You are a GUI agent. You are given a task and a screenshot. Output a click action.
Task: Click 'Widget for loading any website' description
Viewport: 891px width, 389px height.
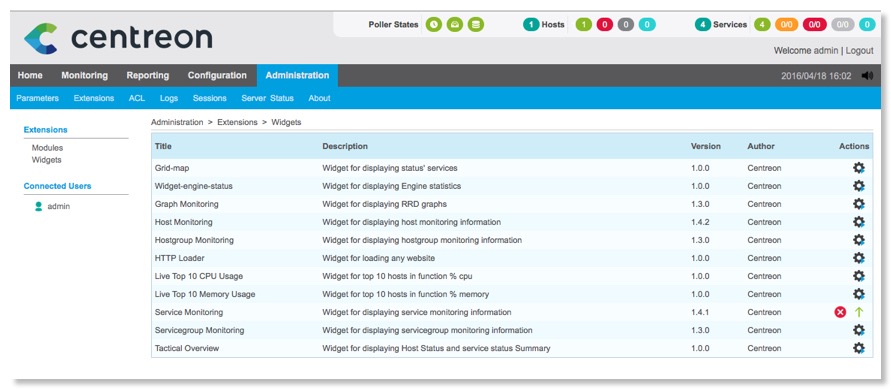[378, 258]
